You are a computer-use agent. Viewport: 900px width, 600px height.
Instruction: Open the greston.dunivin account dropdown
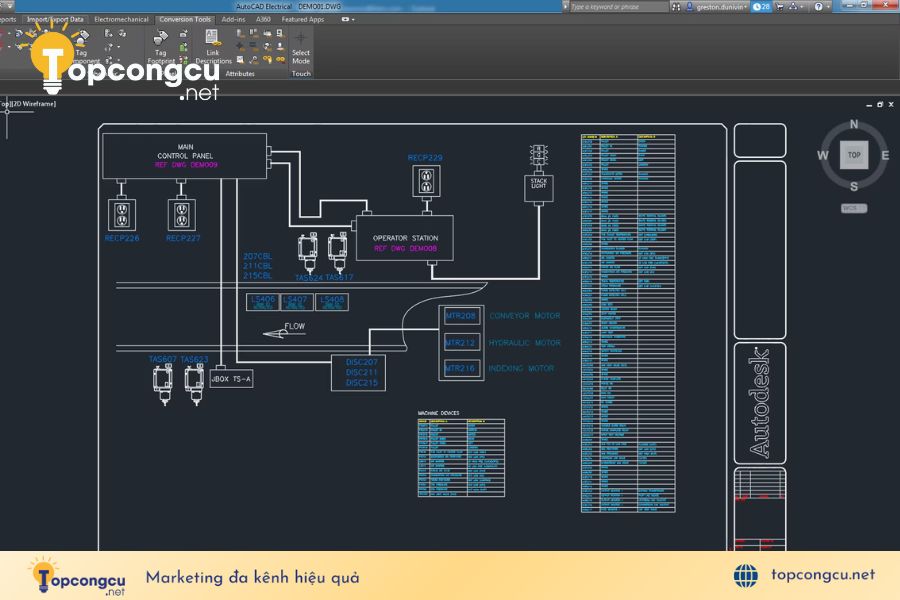click(720, 7)
